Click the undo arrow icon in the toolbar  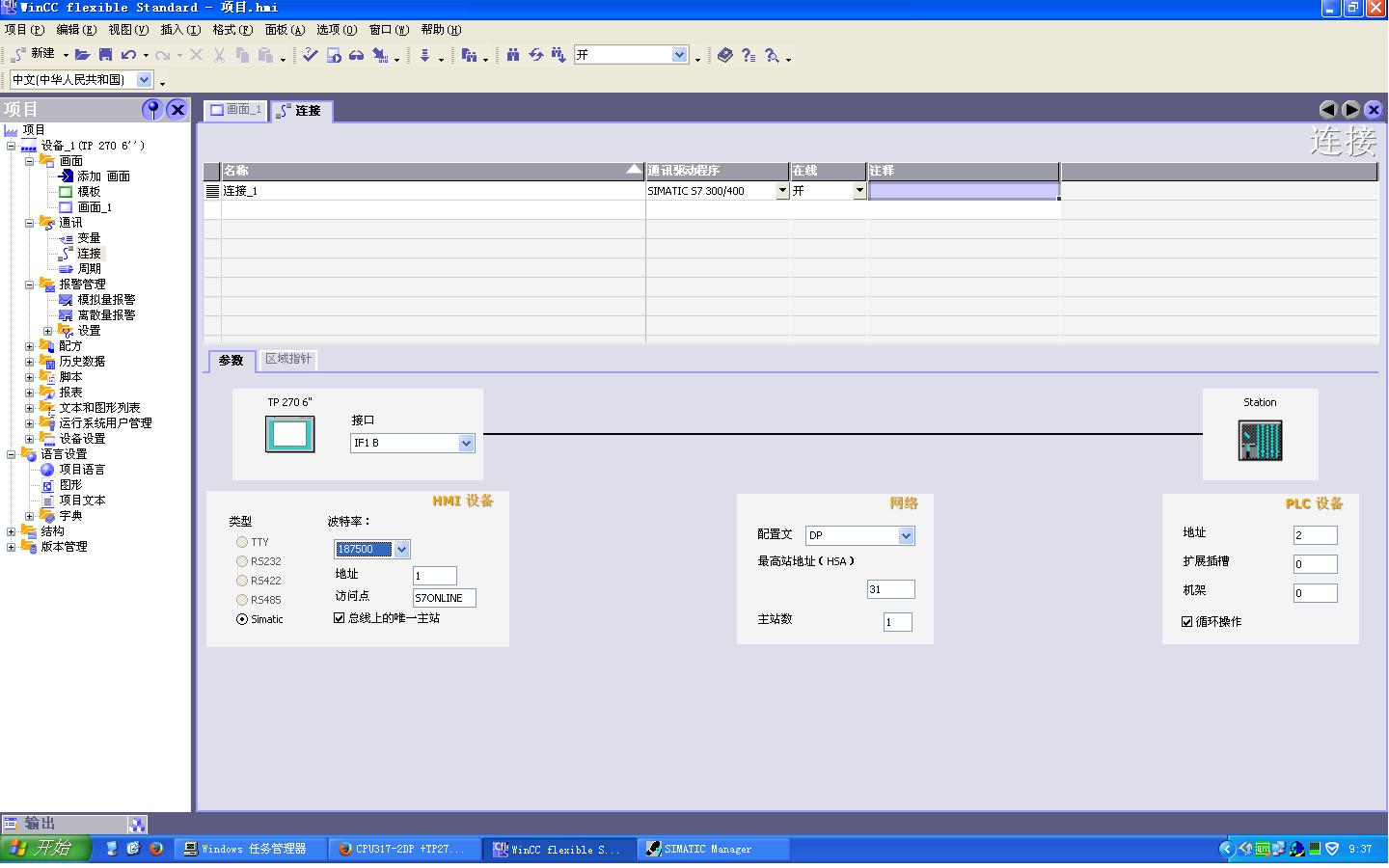coord(128,56)
